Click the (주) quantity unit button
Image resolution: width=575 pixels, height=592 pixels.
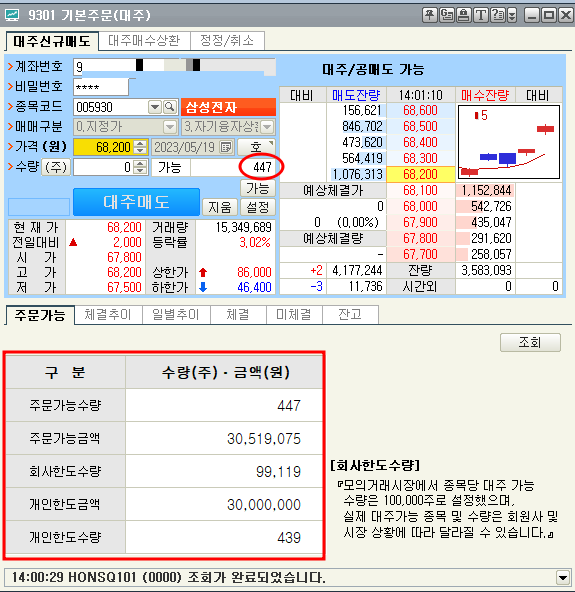click(x=56, y=167)
